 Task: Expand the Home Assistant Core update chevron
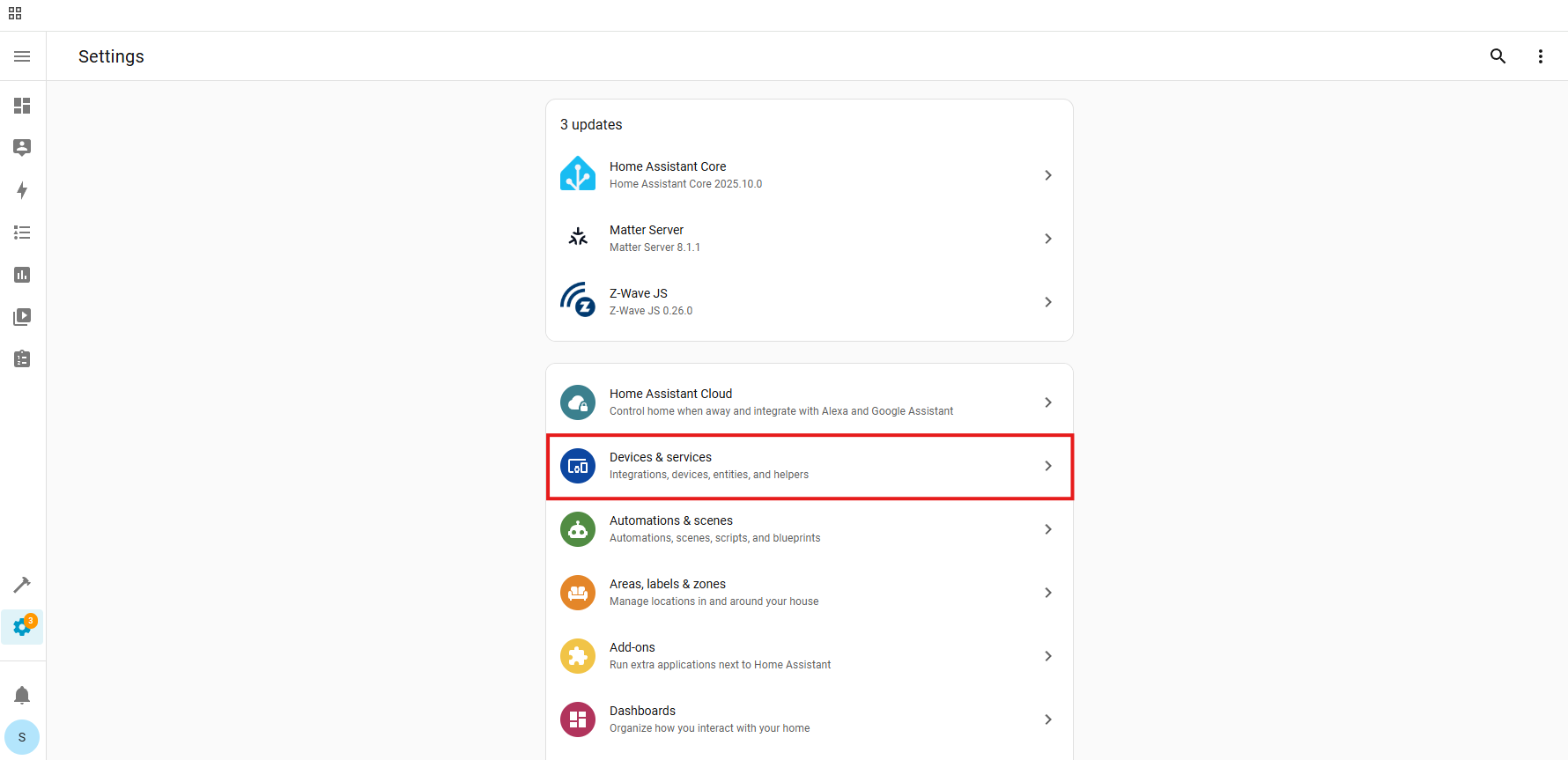(x=1048, y=175)
